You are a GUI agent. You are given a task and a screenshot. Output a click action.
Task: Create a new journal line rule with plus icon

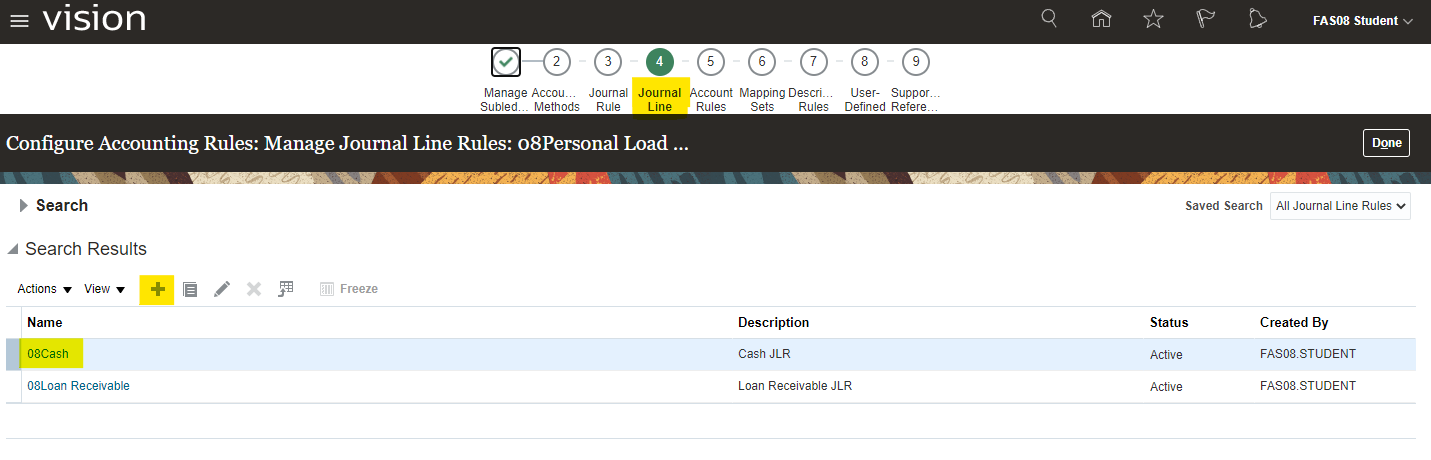(157, 289)
